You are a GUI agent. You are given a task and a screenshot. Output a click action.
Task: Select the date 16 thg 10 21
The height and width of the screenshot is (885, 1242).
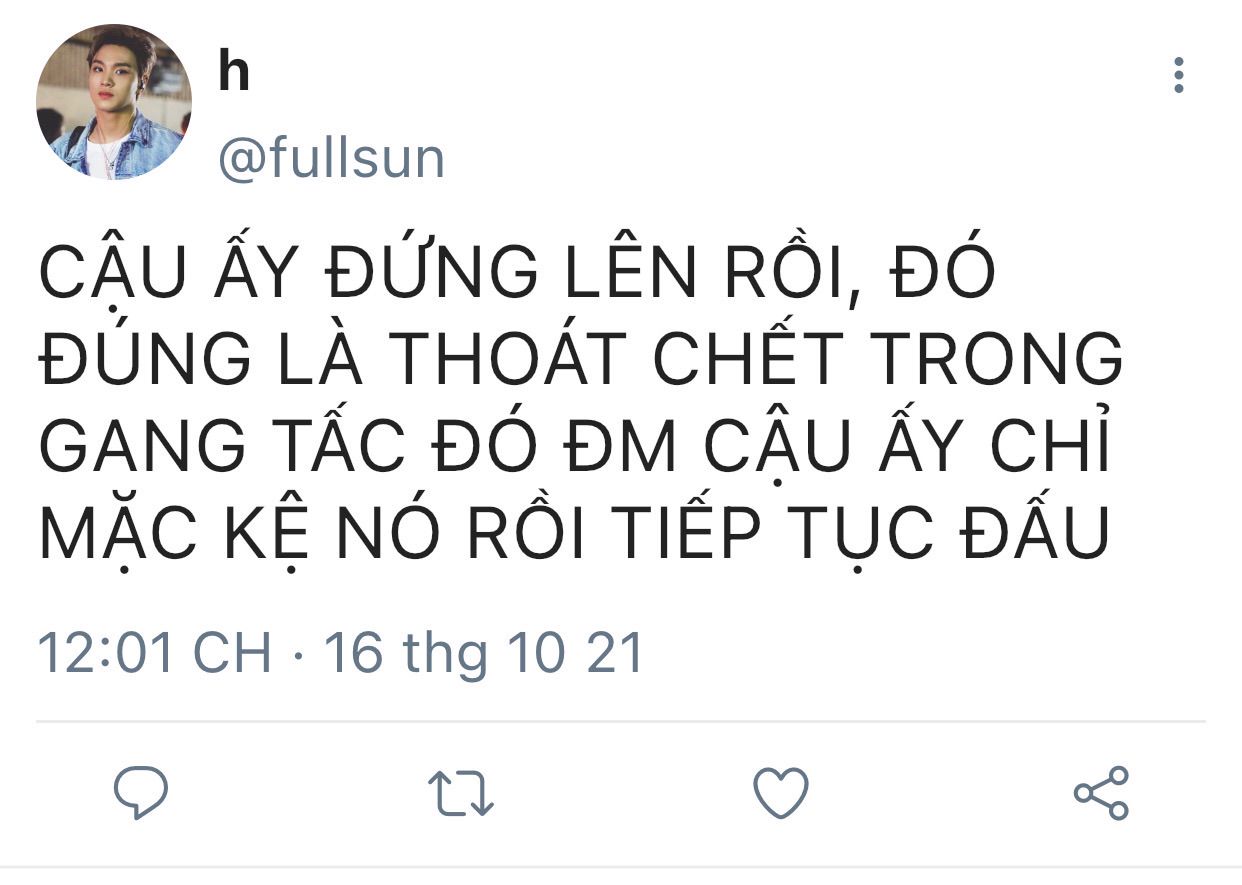tap(483, 652)
